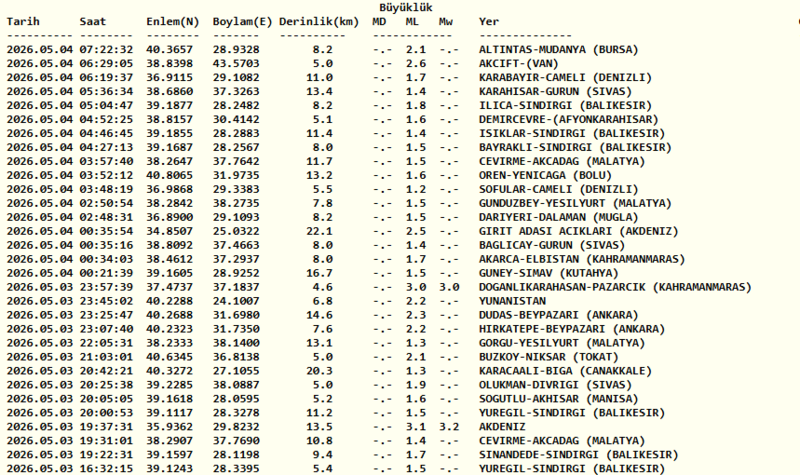This screenshot has height=475, width=800.
Task: Click latitude value 40.8065
Action: pos(169,176)
